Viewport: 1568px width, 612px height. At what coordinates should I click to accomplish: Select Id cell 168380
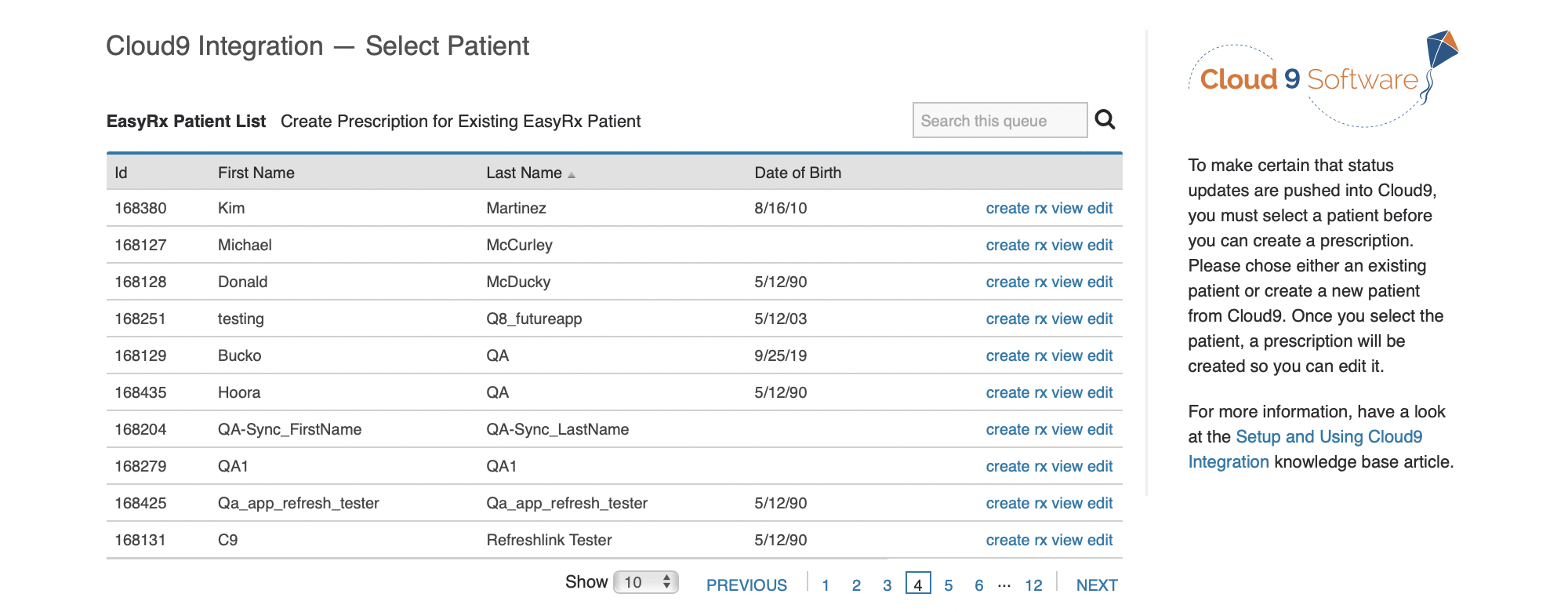140,208
